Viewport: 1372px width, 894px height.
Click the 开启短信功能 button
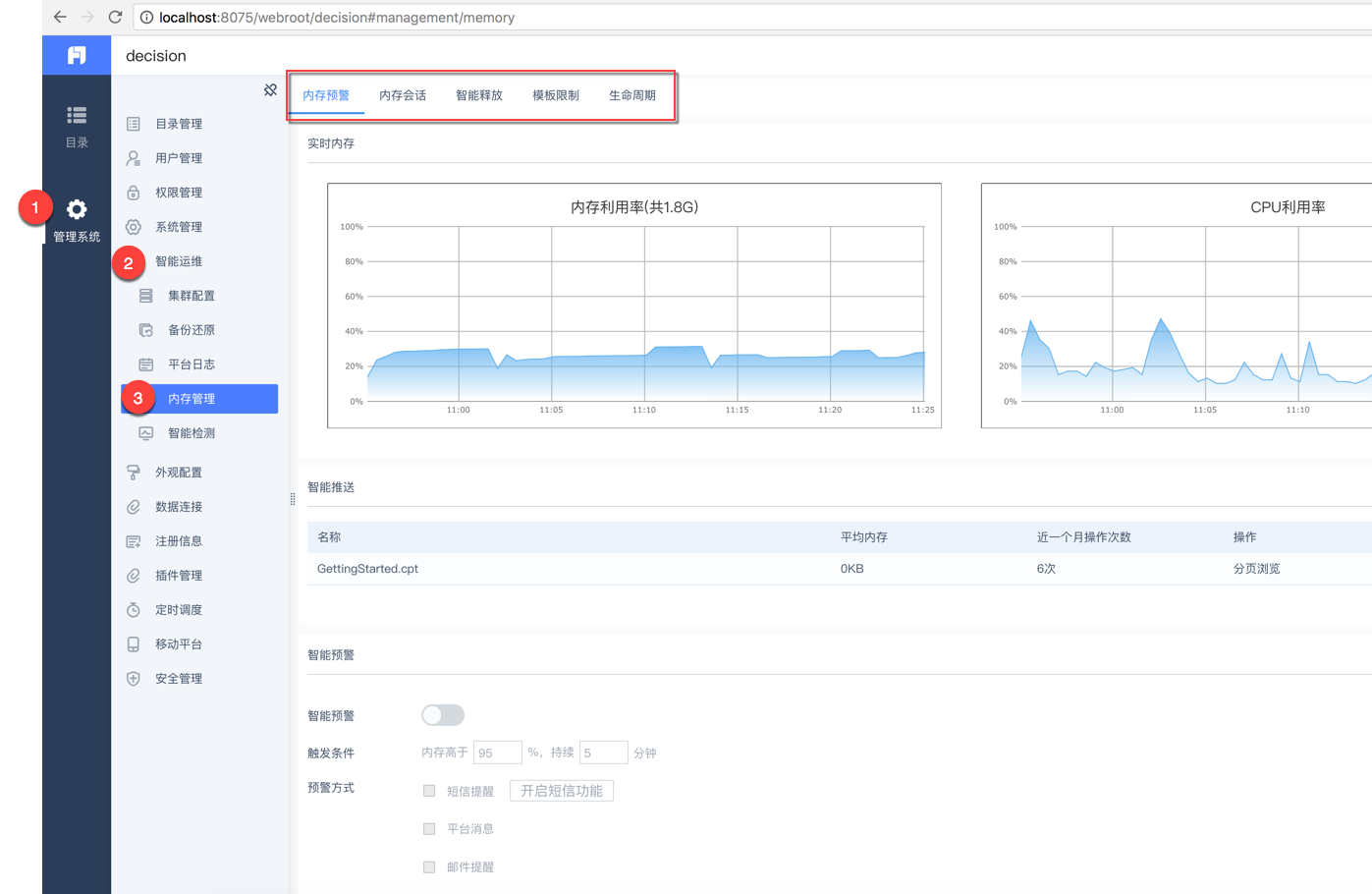(x=562, y=791)
